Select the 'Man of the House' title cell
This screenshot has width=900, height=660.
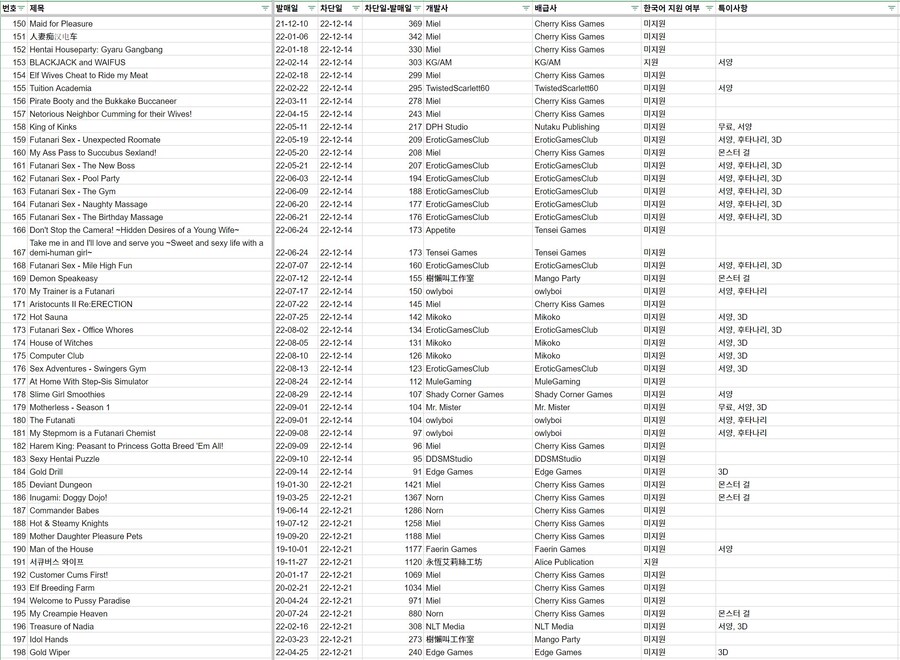(149, 549)
